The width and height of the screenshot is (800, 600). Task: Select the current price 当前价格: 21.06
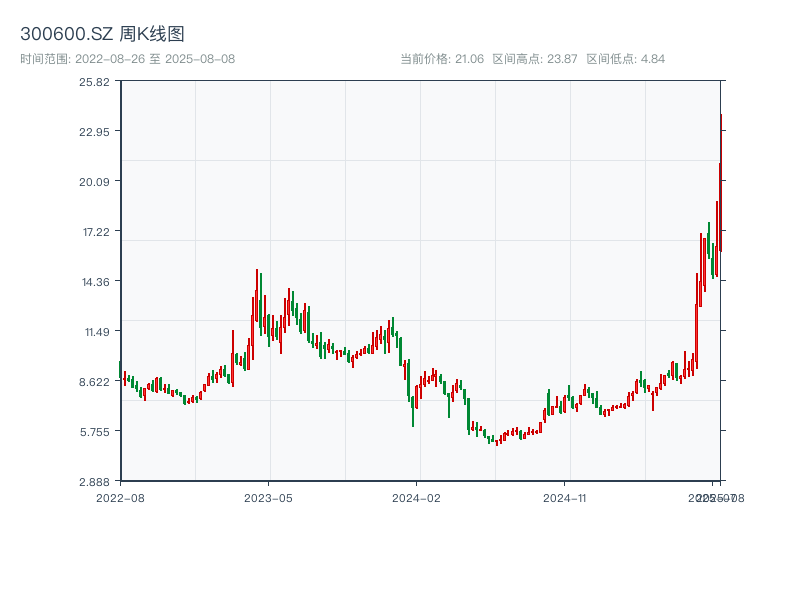[x=442, y=59]
